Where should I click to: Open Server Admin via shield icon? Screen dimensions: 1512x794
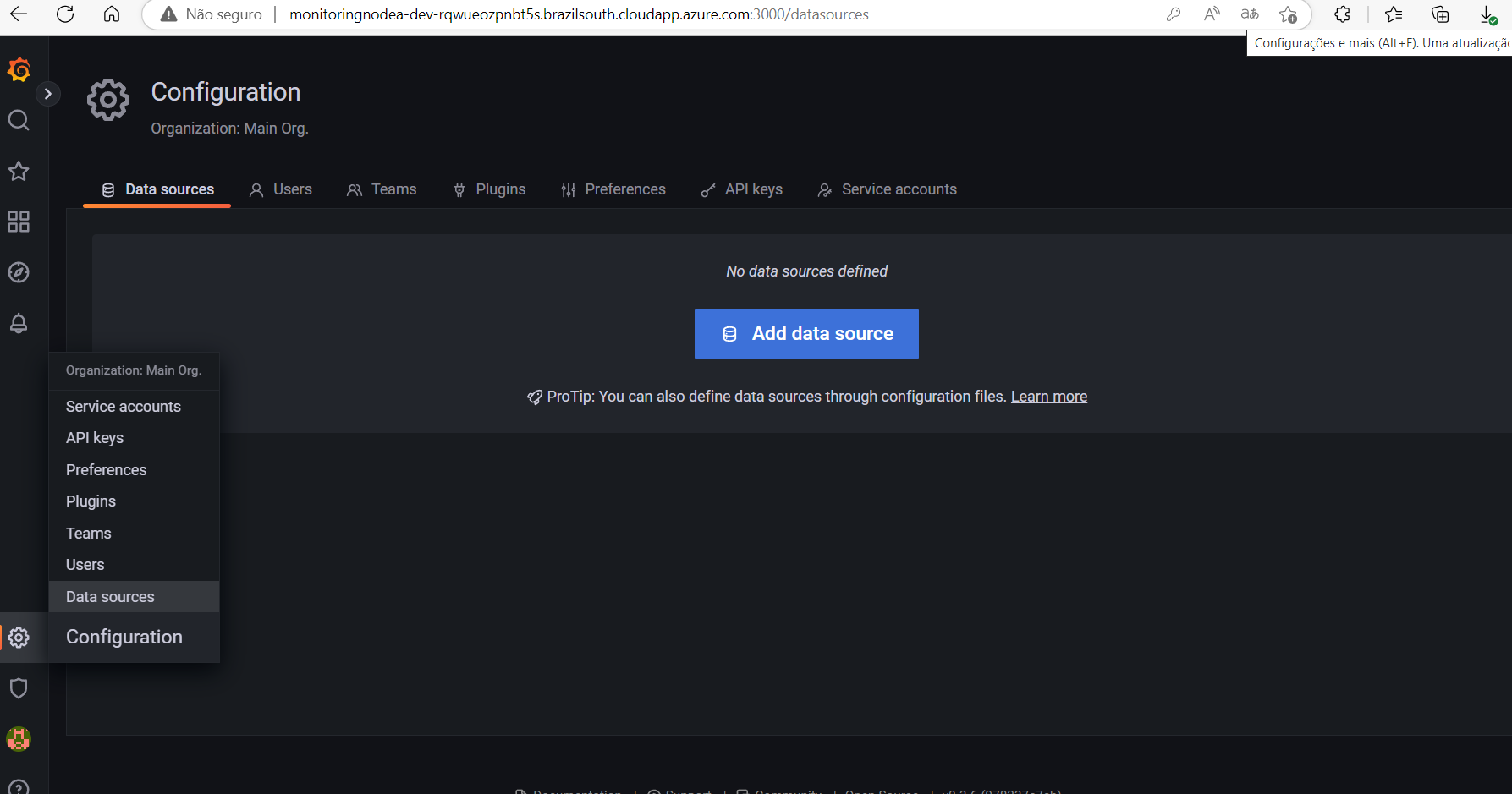[19, 687]
